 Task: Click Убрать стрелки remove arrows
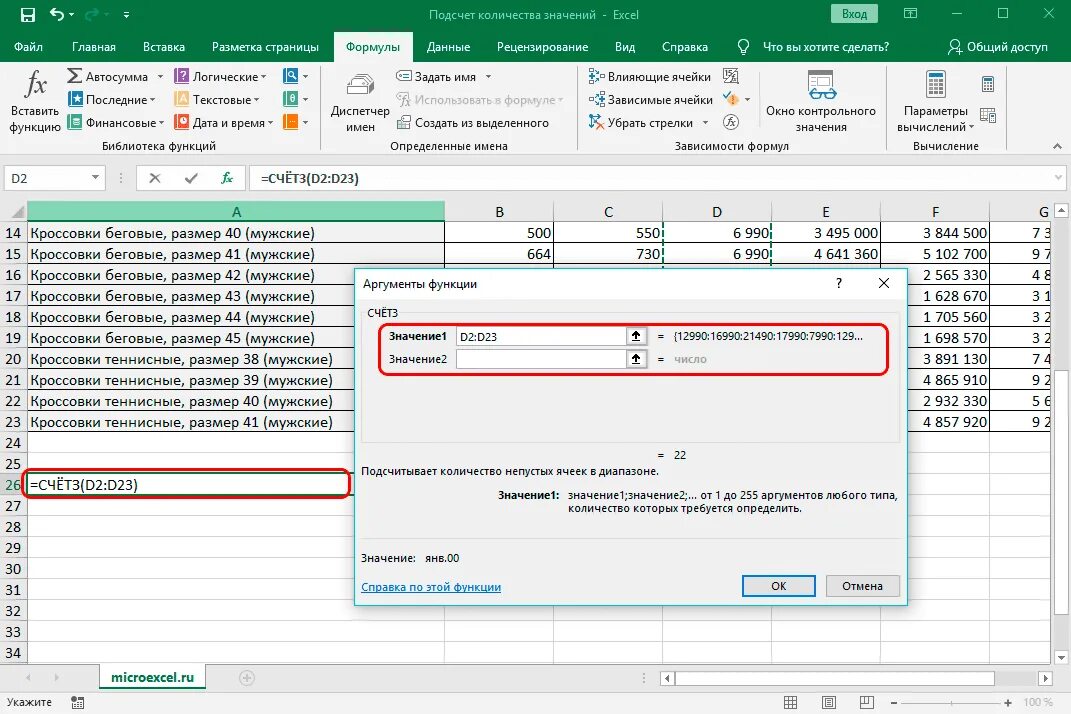(641, 122)
